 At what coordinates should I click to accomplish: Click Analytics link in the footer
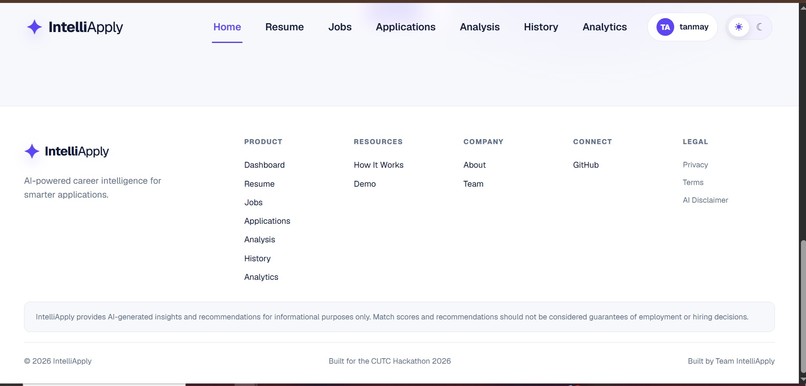(261, 277)
